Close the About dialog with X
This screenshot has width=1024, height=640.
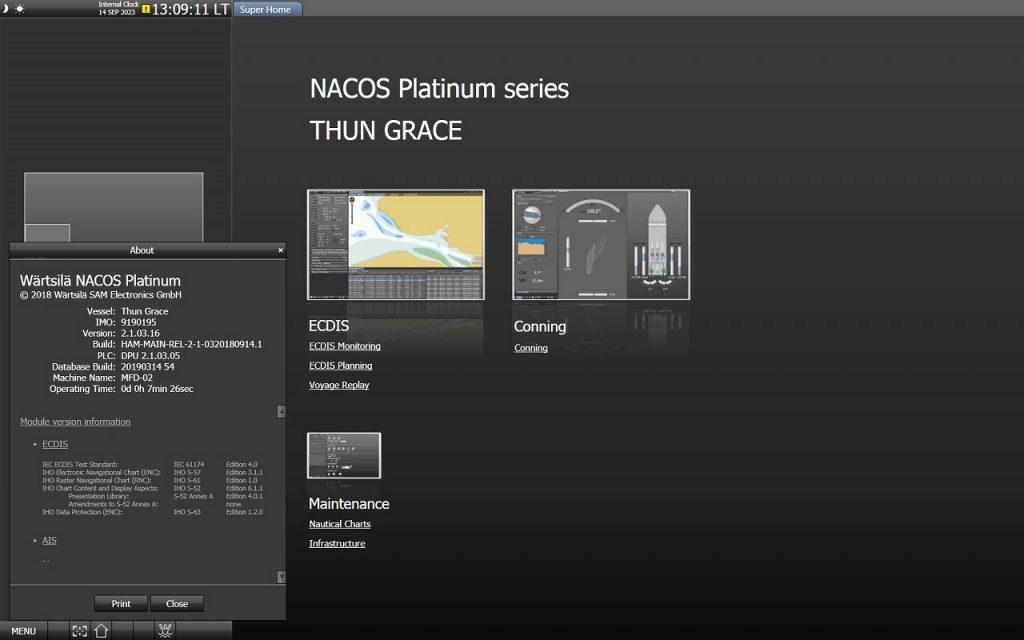(x=281, y=250)
